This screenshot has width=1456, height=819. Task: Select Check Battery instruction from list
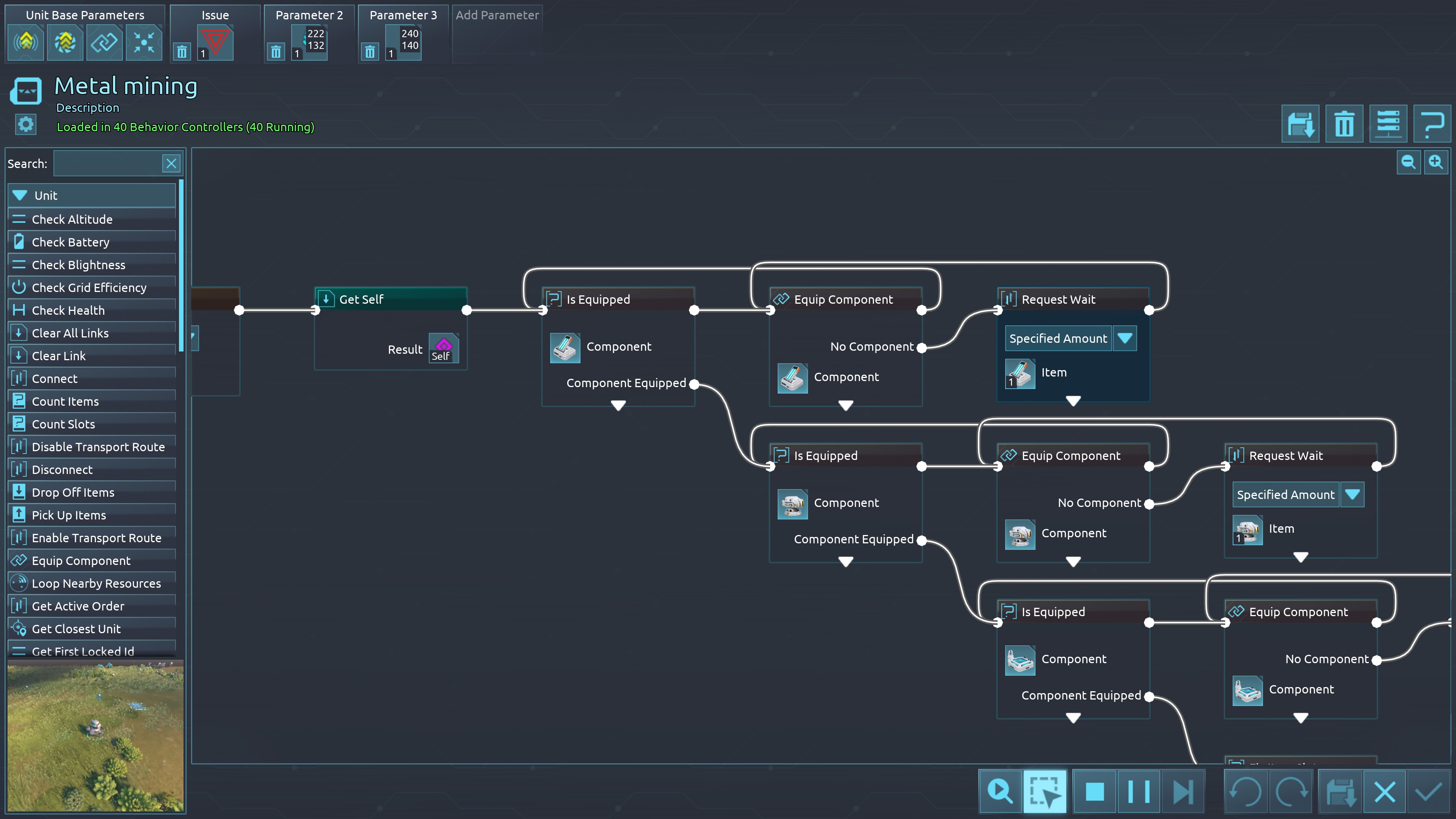pyautogui.click(x=71, y=242)
